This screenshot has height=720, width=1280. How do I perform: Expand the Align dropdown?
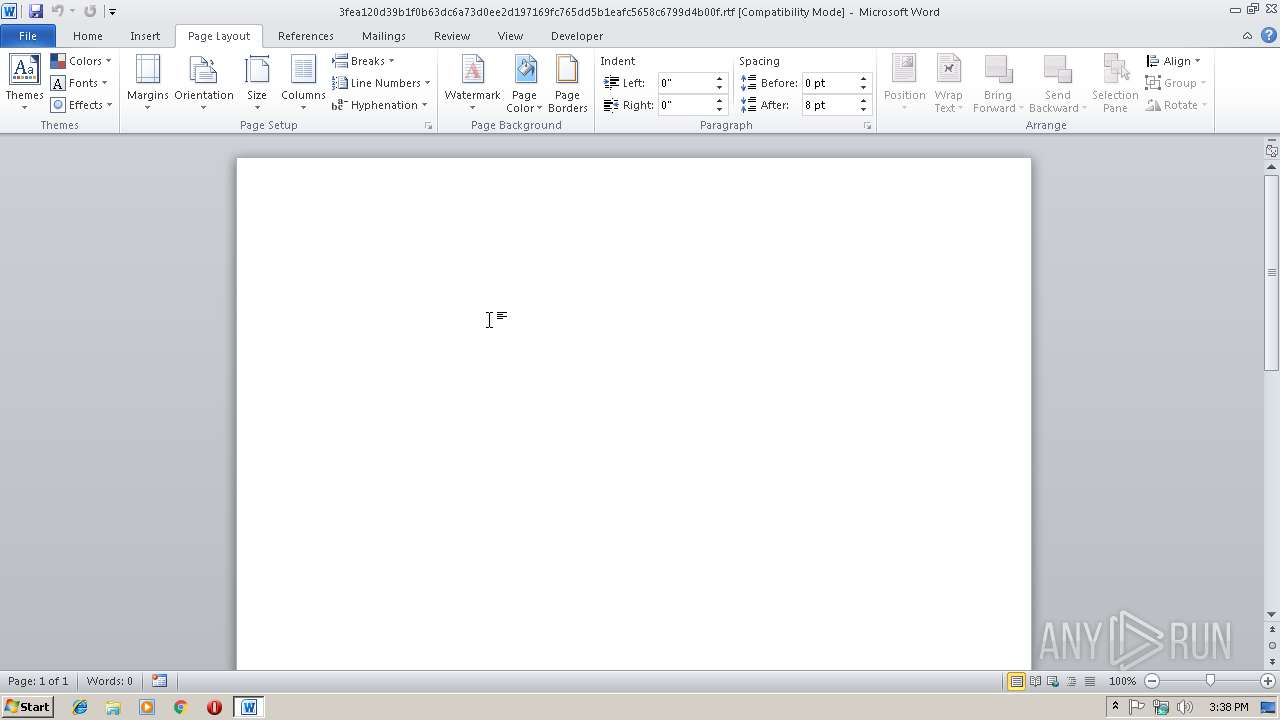click(1173, 61)
